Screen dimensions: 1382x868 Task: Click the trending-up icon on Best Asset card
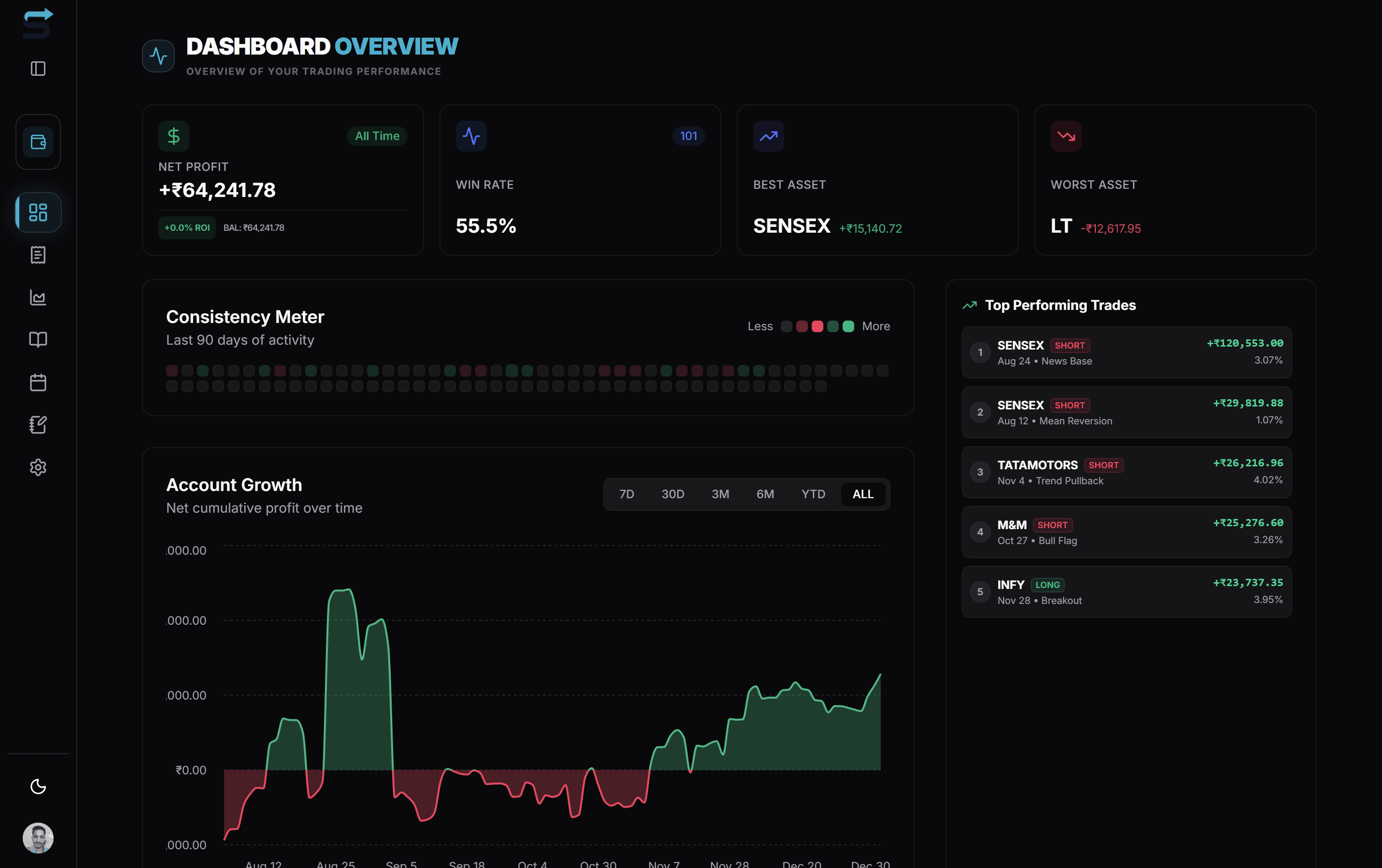click(768, 136)
